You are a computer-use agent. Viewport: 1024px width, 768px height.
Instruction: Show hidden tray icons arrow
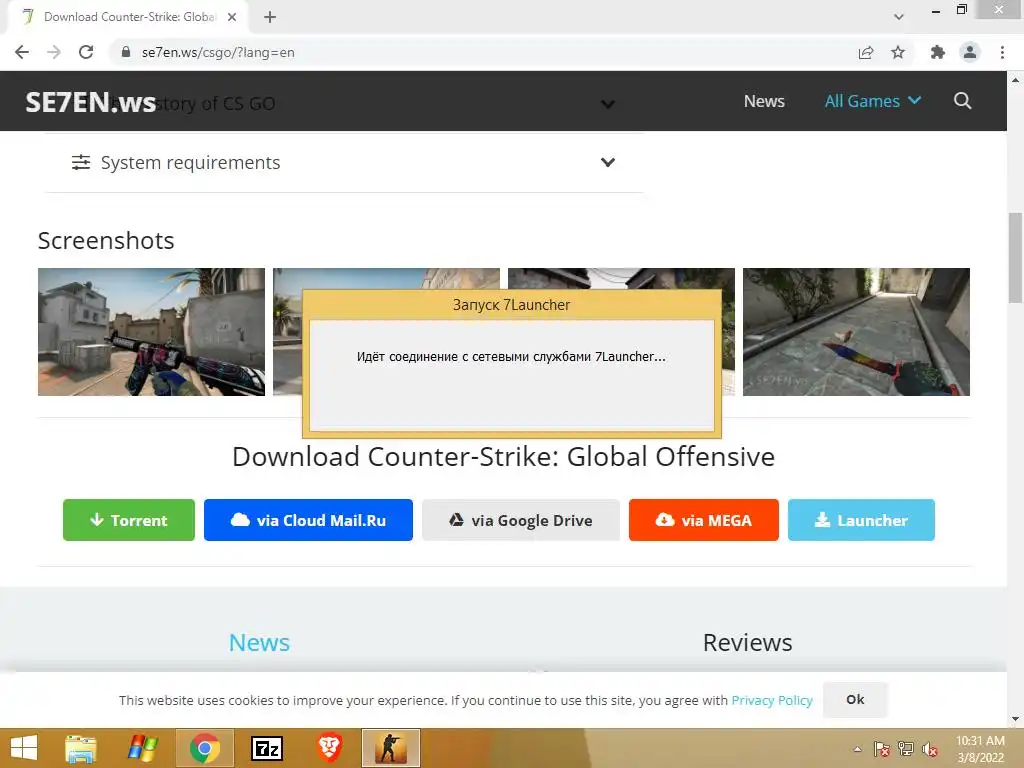coord(857,749)
